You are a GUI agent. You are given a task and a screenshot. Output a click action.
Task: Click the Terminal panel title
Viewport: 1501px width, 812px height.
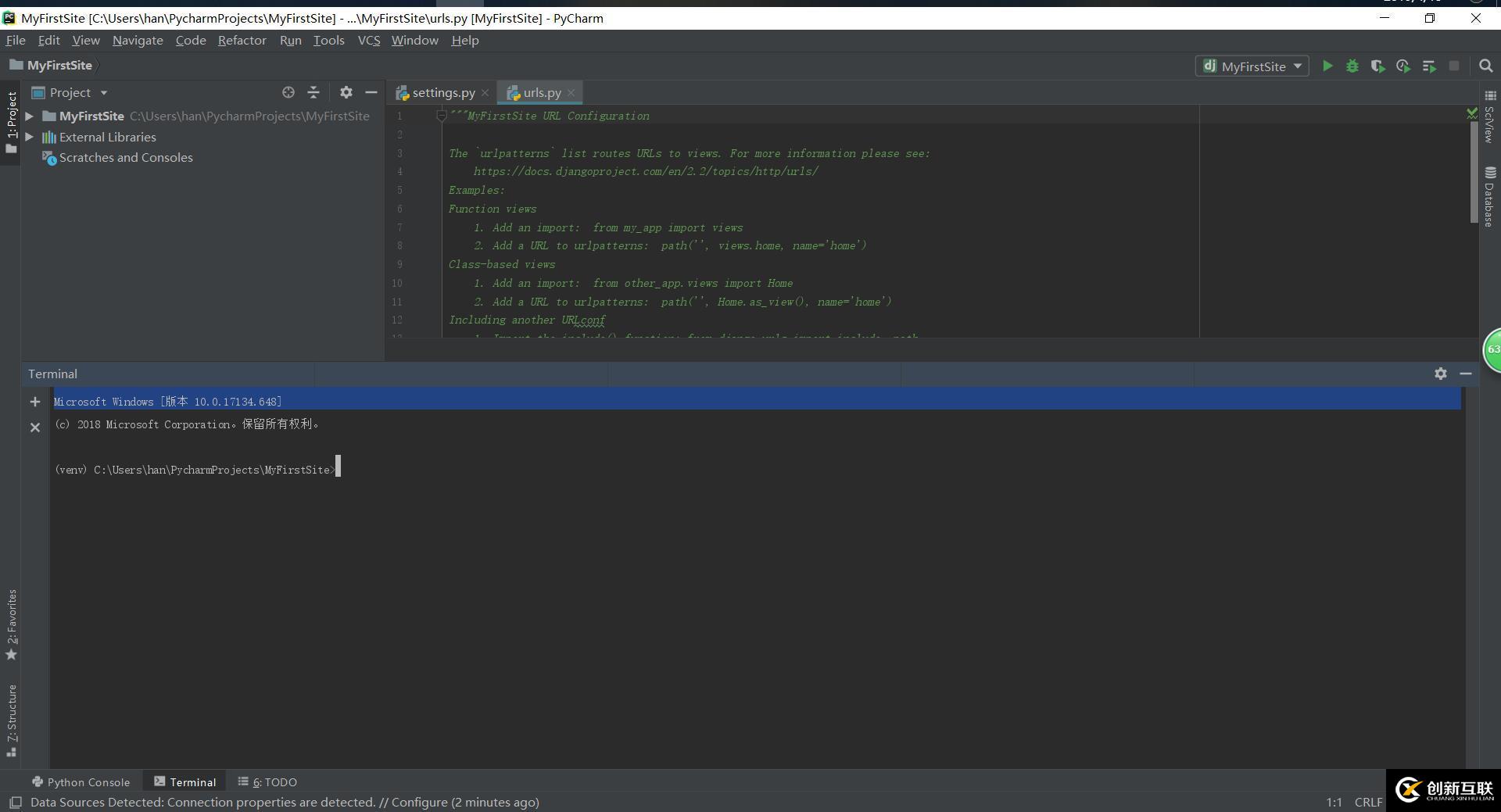click(x=52, y=374)
